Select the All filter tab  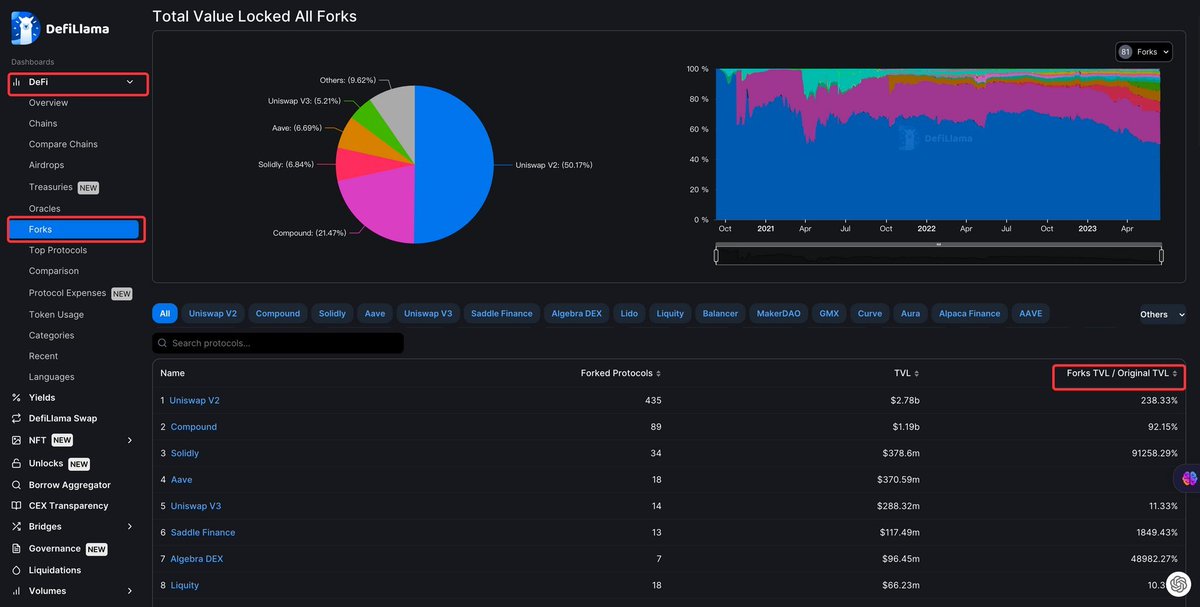(x=165, y=313)
